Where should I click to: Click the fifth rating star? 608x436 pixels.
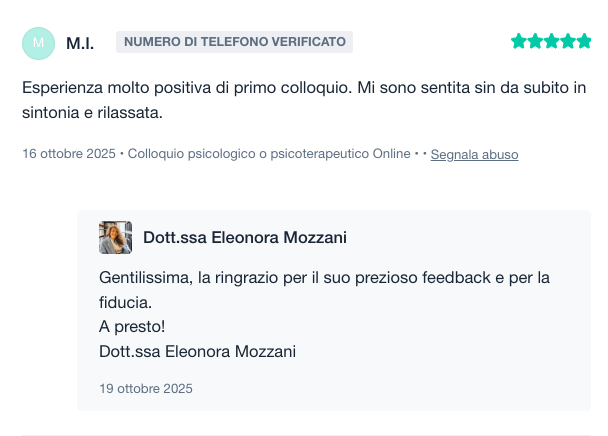pyautogui.click(x=583, y=41)
